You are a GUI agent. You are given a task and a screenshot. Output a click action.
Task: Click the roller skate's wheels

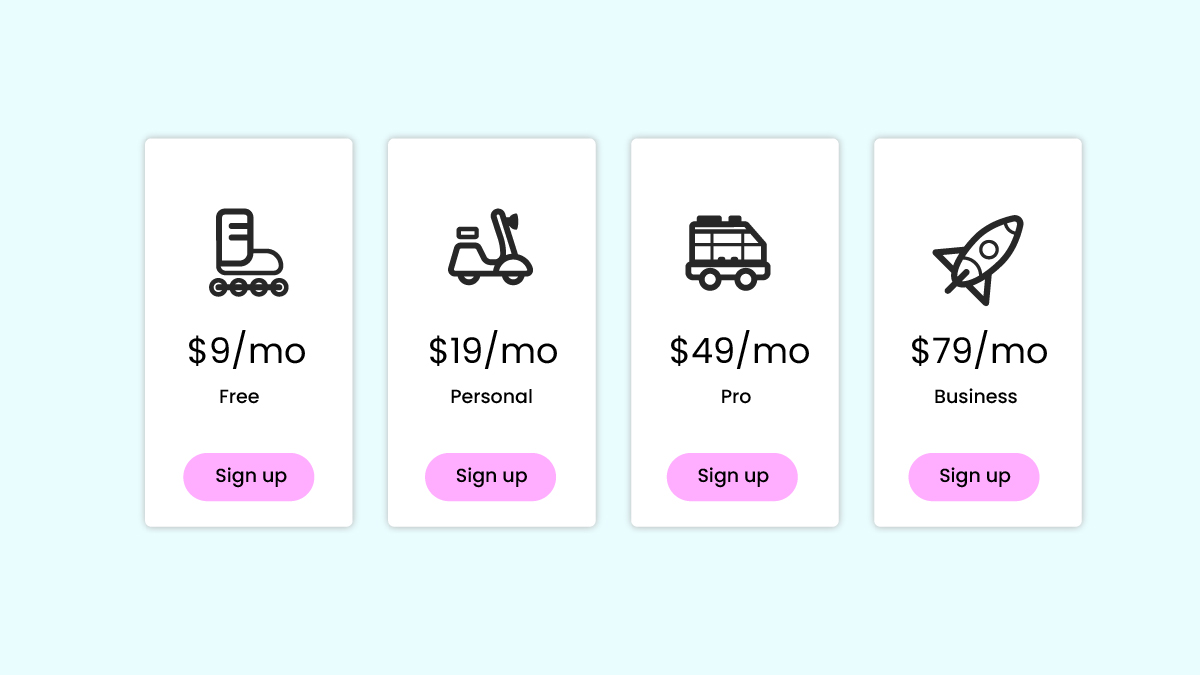249,288
